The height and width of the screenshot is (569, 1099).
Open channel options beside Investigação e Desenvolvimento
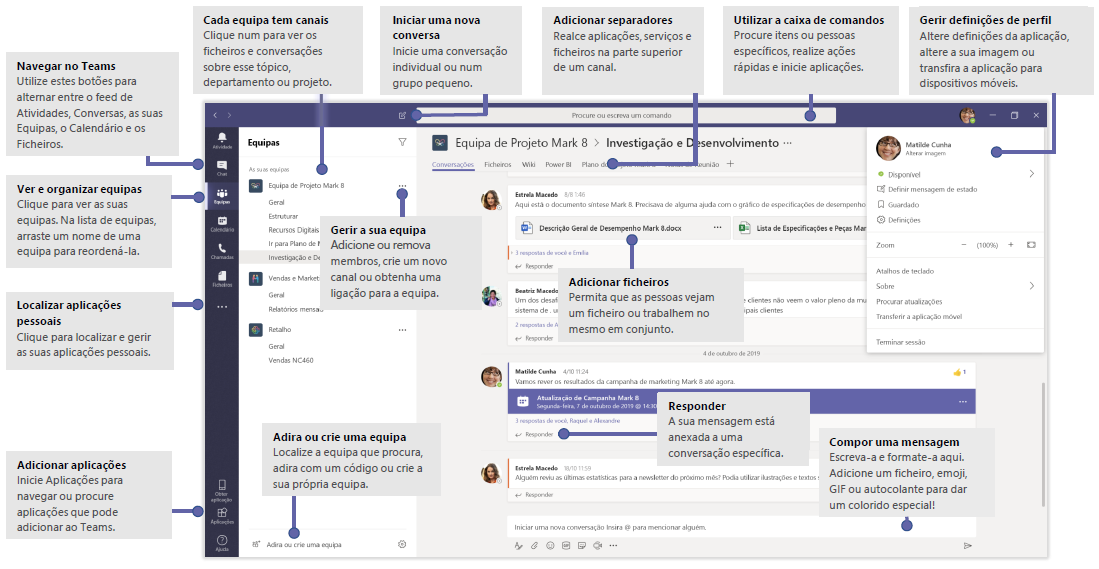788,142
